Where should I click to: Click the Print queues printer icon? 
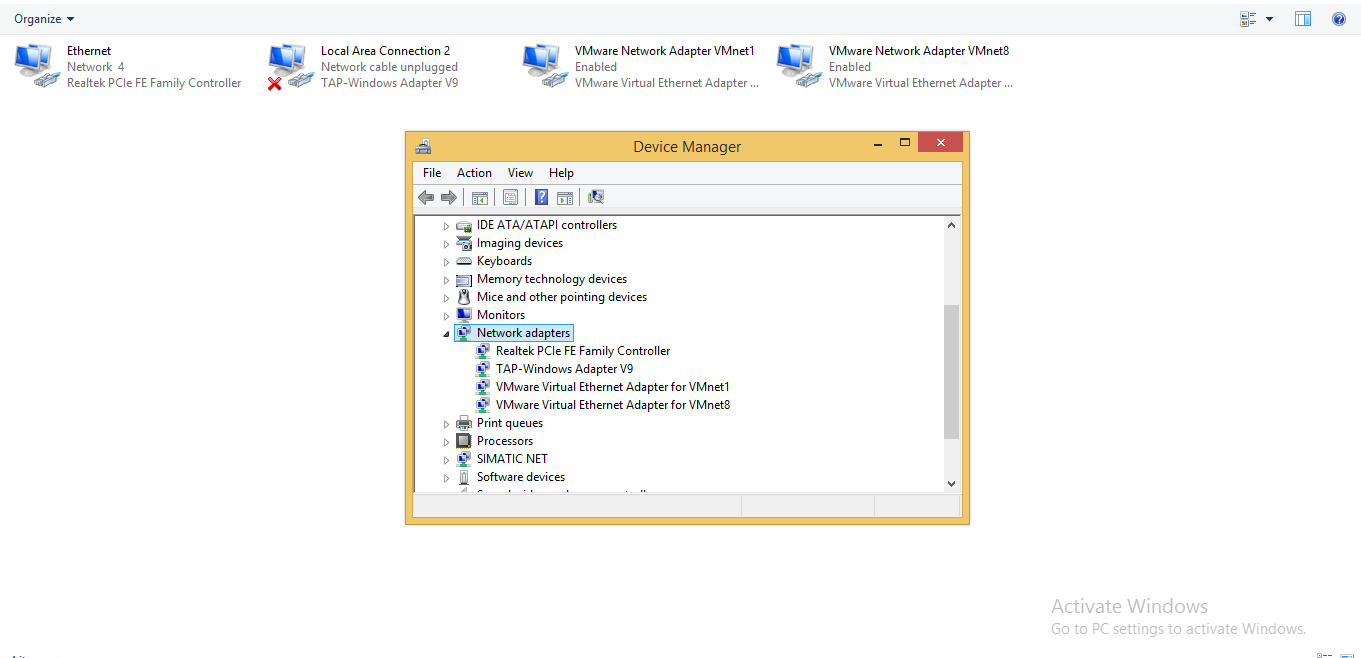pyautogui.click(x=464, y=423)
